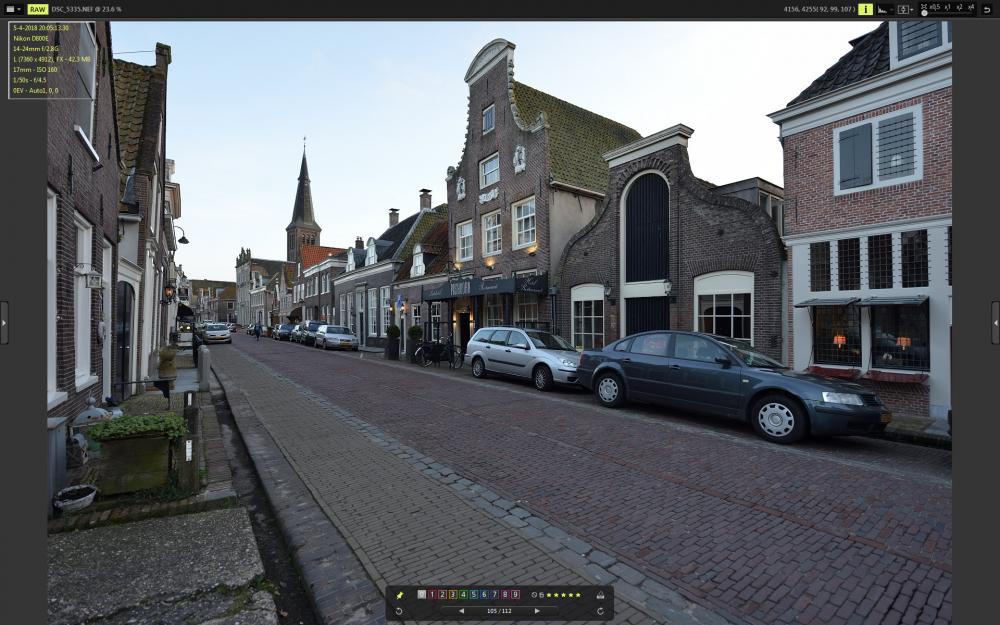
Task: Open the layout menu dropdown at top-left
Action: [x=13, y=10]
